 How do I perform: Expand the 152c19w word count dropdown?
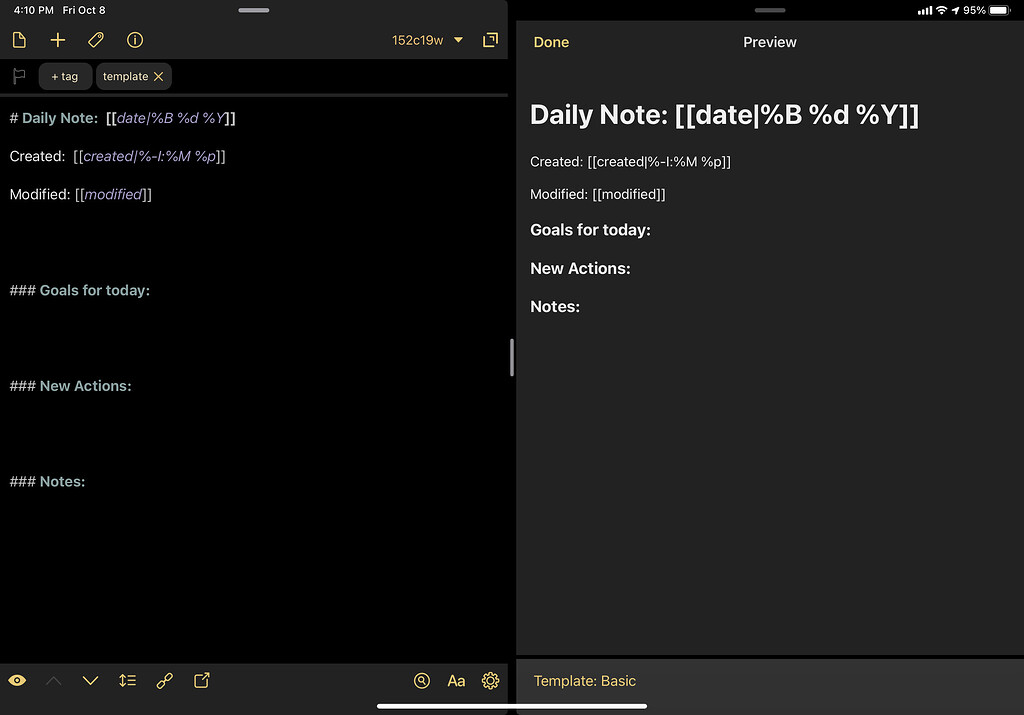click(x=428, y=40)
